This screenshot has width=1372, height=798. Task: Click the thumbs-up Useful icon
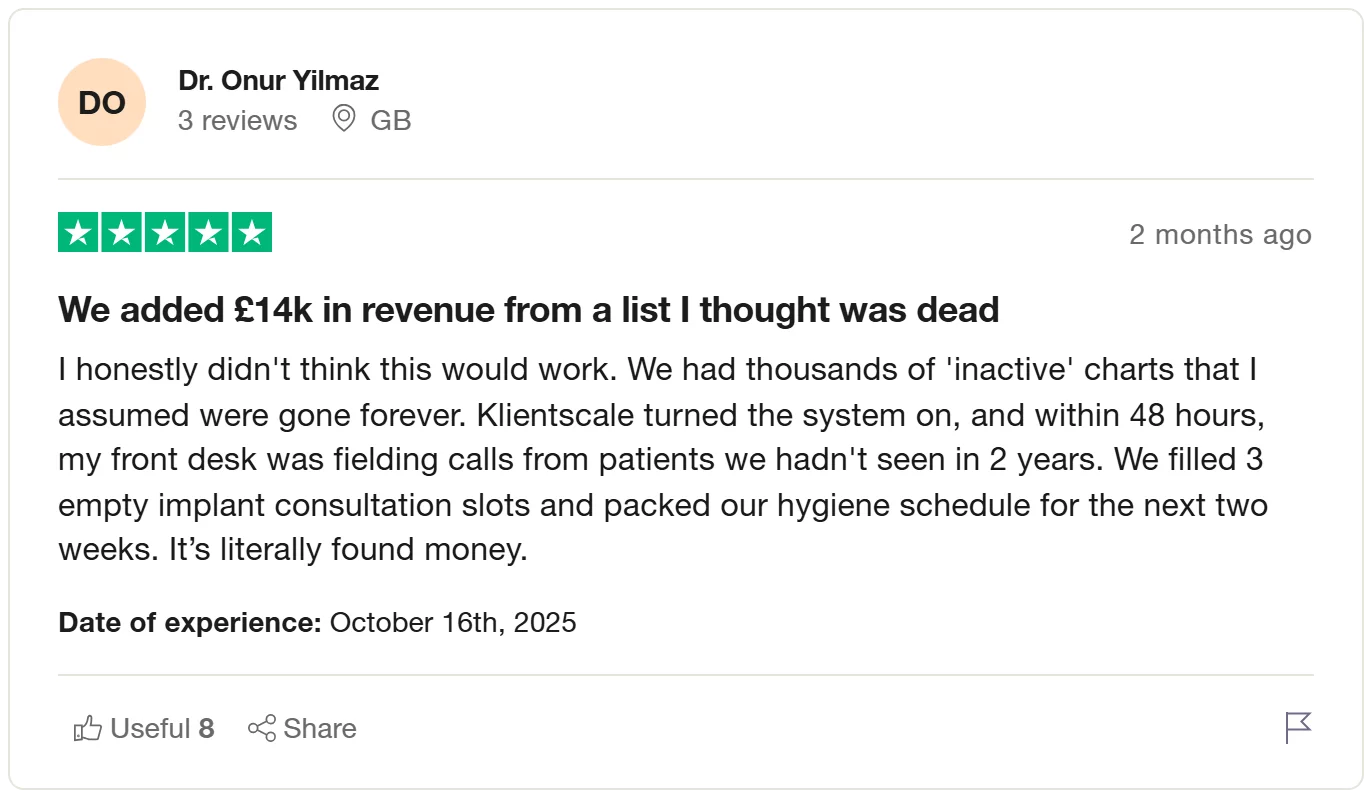click(88, 728)
